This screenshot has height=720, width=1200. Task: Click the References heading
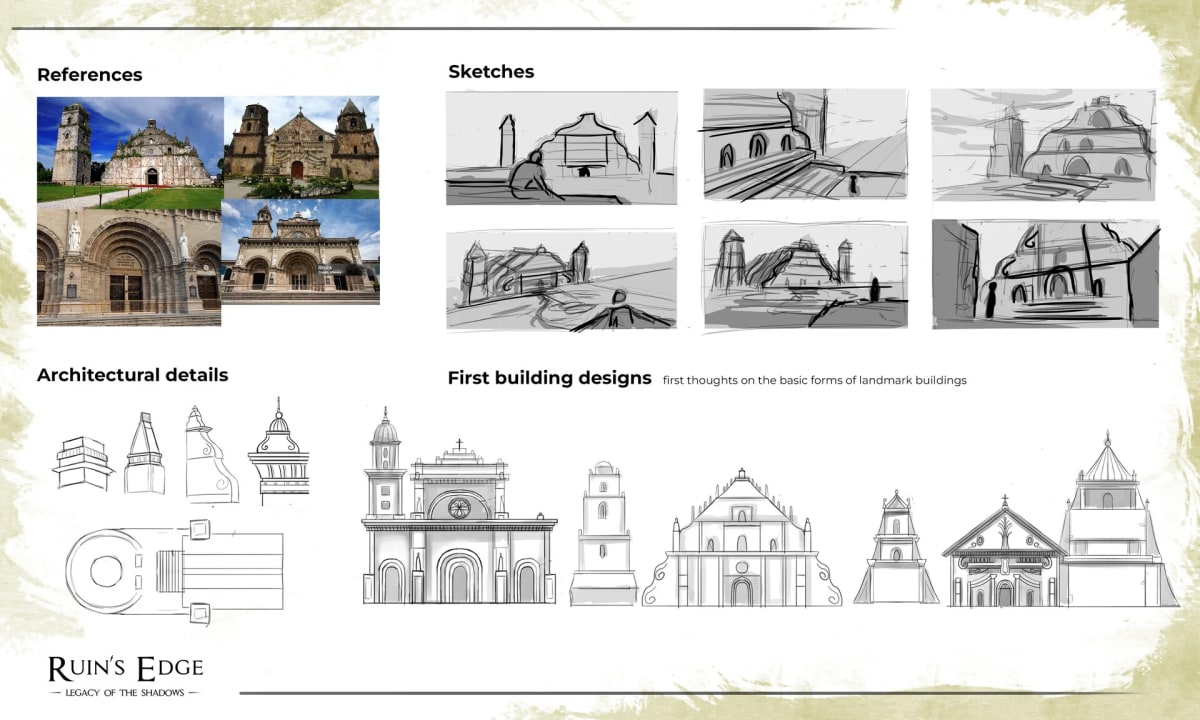click(x=90, y=75)
